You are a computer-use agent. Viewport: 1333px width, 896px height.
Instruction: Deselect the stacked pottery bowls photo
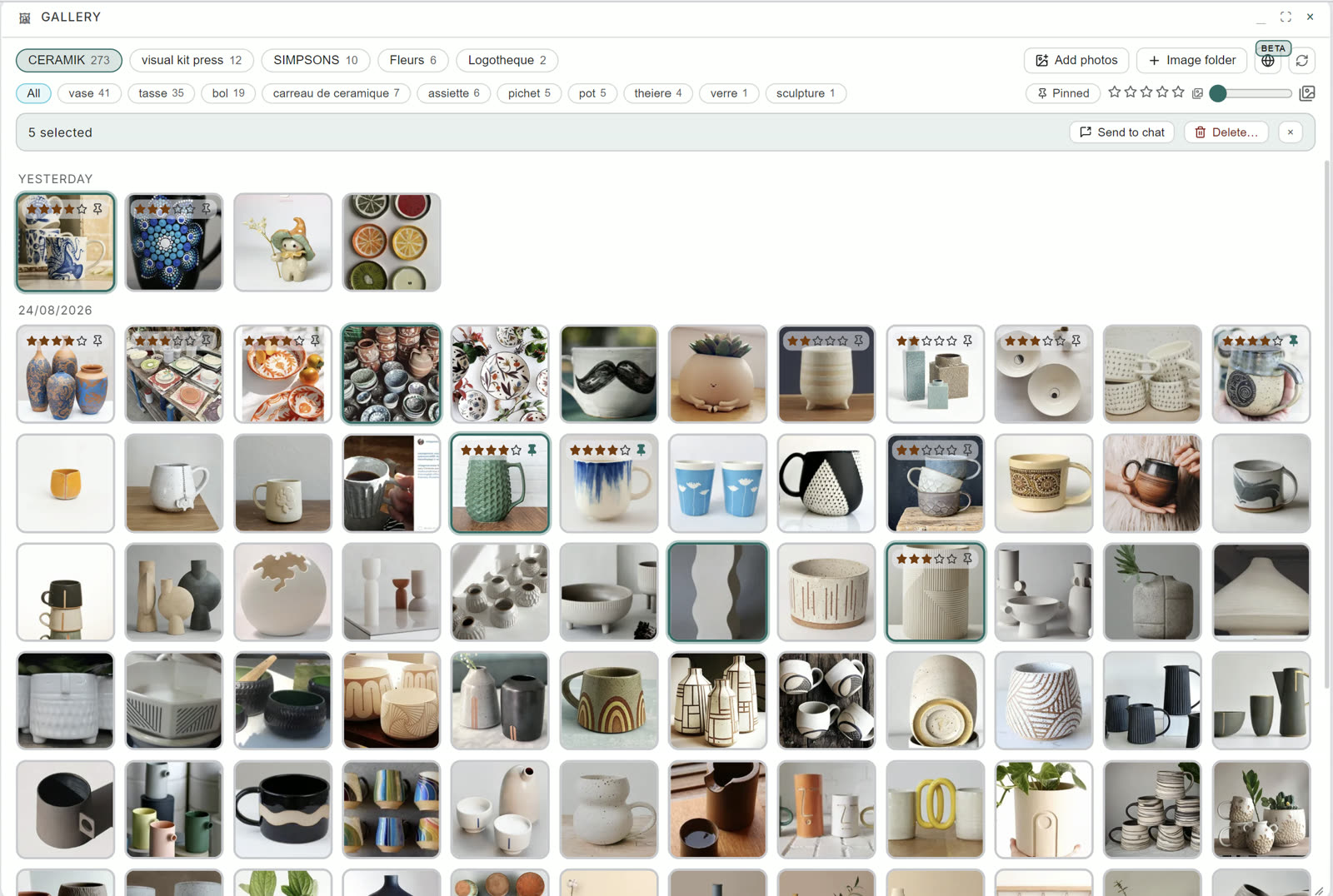[392, 374]
